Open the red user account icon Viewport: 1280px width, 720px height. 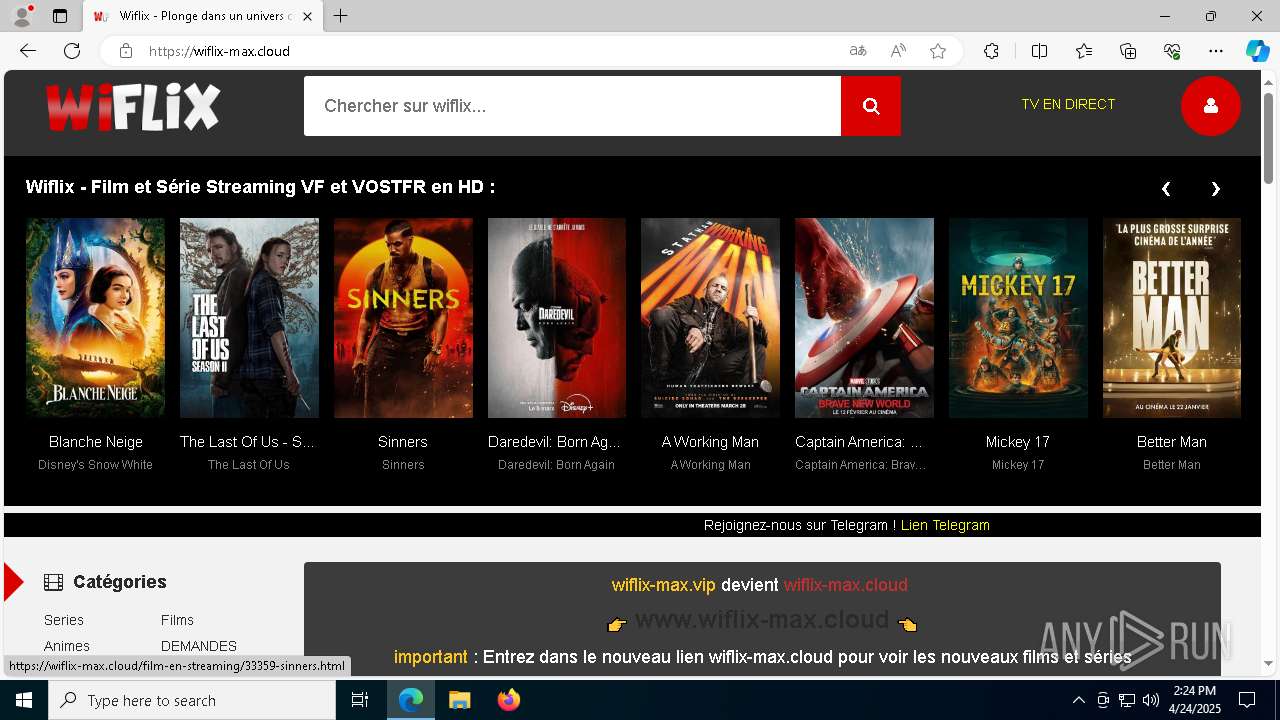[x=1210, y=106]
